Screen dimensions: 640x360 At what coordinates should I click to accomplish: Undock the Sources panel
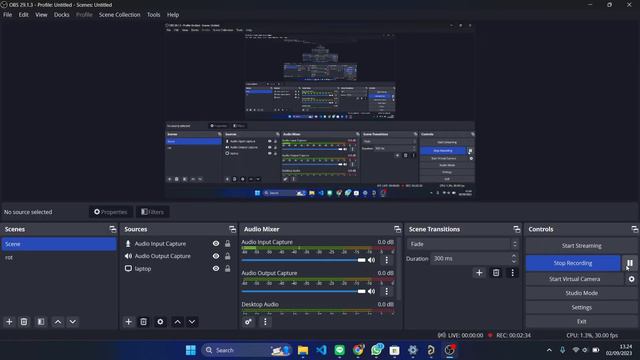coord(232,229)
